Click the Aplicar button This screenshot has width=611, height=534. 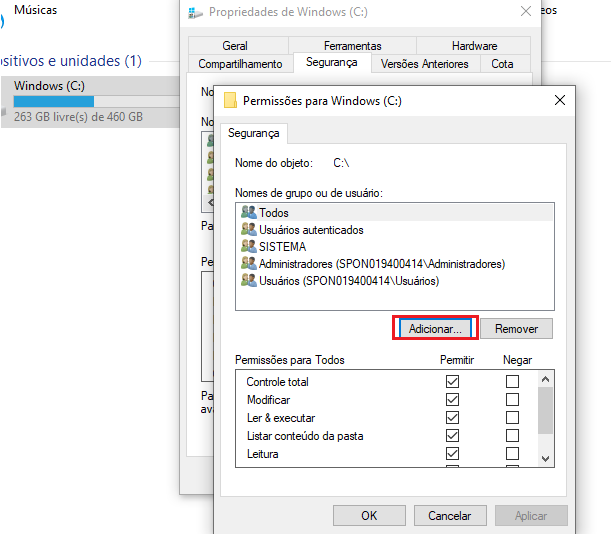coord(531,516)
